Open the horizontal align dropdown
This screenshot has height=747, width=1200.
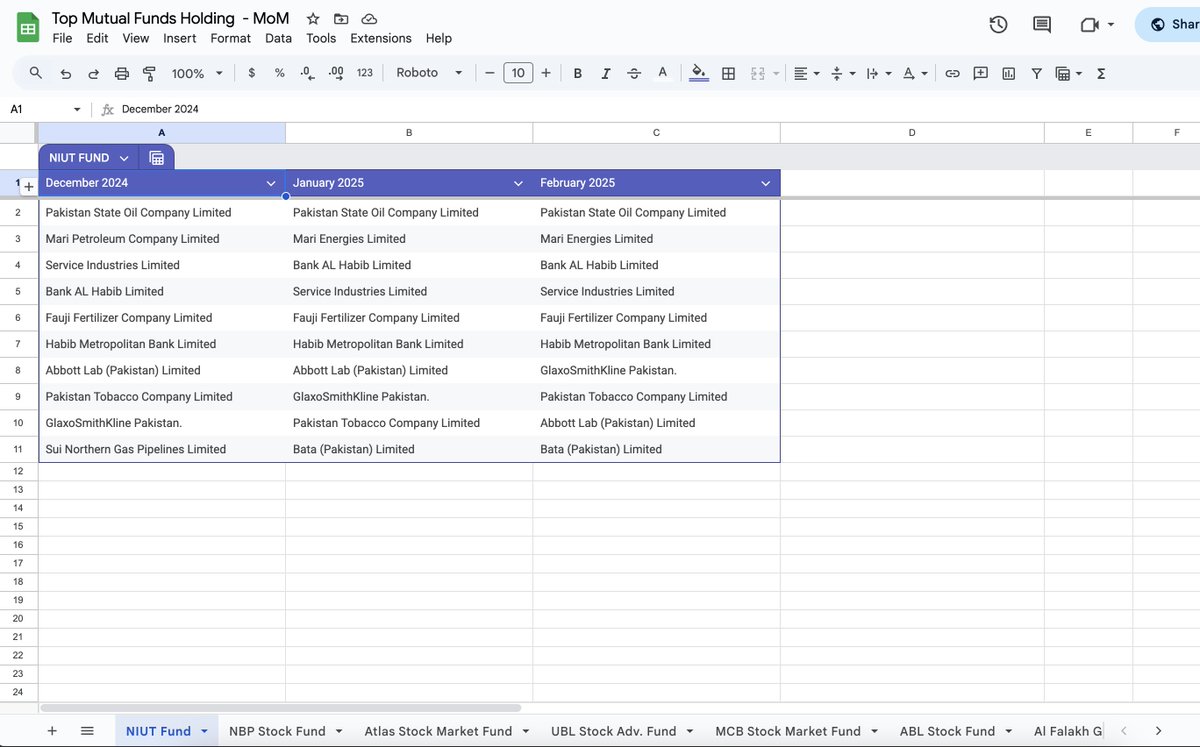point(806,73)
